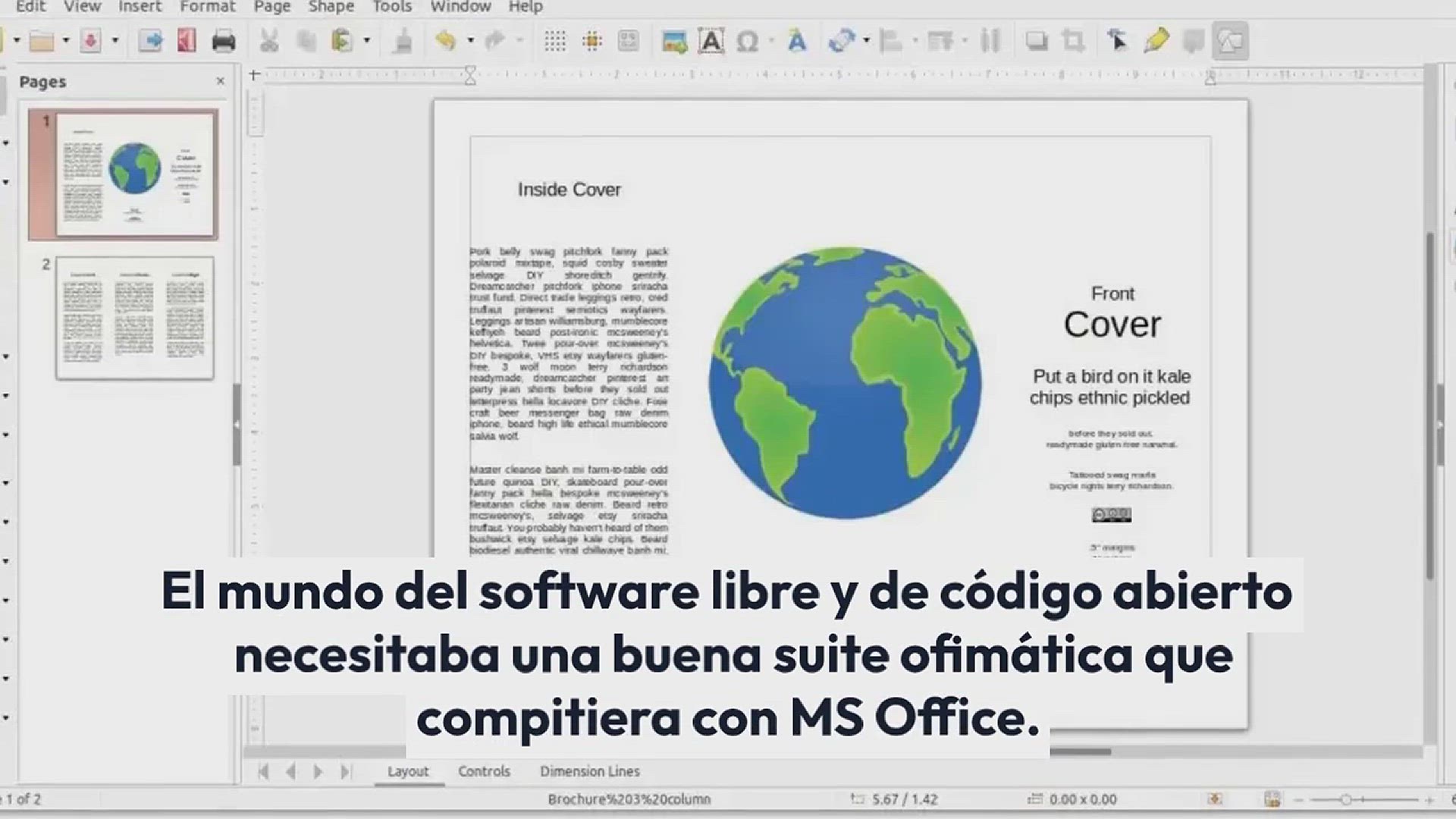Click the Fontwork text icon
Image resolution: width=1456 pixels, height=819 pixels.
(796, 41)
